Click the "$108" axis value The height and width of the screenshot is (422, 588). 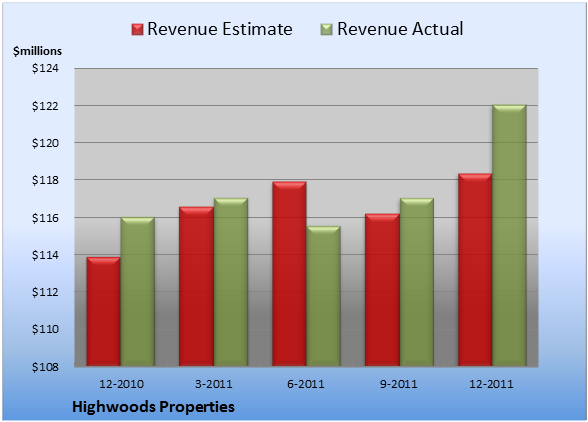pos(45,367)
